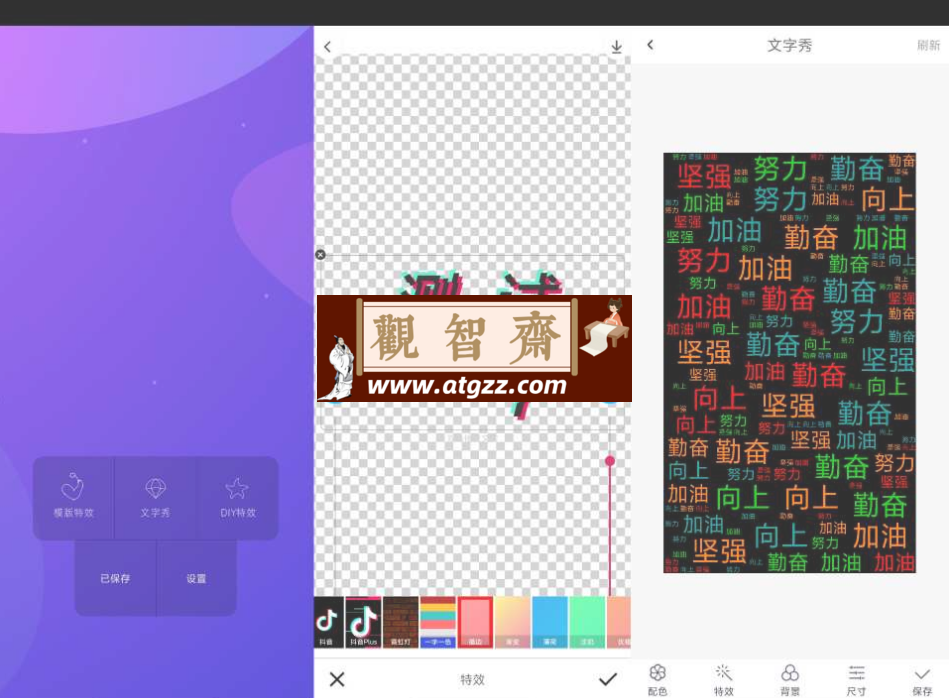Go back from the 文字秀 screen
Screen dimensions: 950x698
click(650, 44)
